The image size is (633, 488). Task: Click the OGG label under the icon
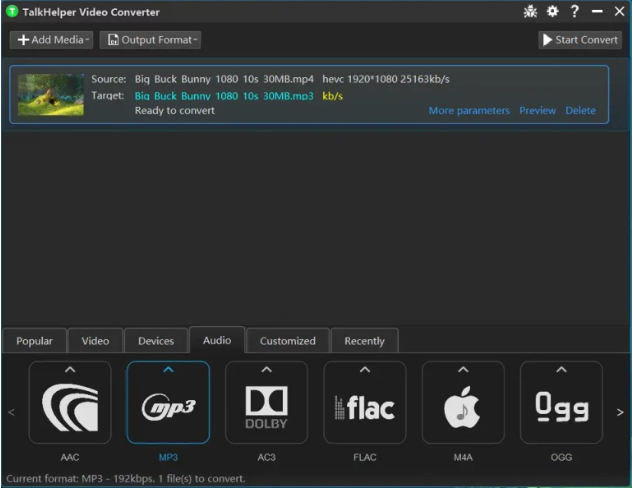tap(561, 457)
